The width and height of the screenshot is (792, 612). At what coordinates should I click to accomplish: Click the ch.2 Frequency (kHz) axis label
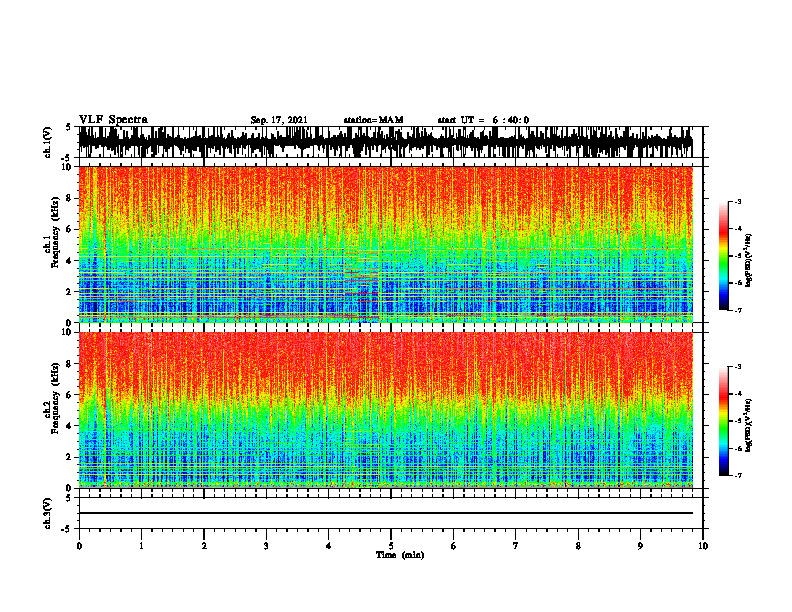pyautogui.click(x=52, y=398)
